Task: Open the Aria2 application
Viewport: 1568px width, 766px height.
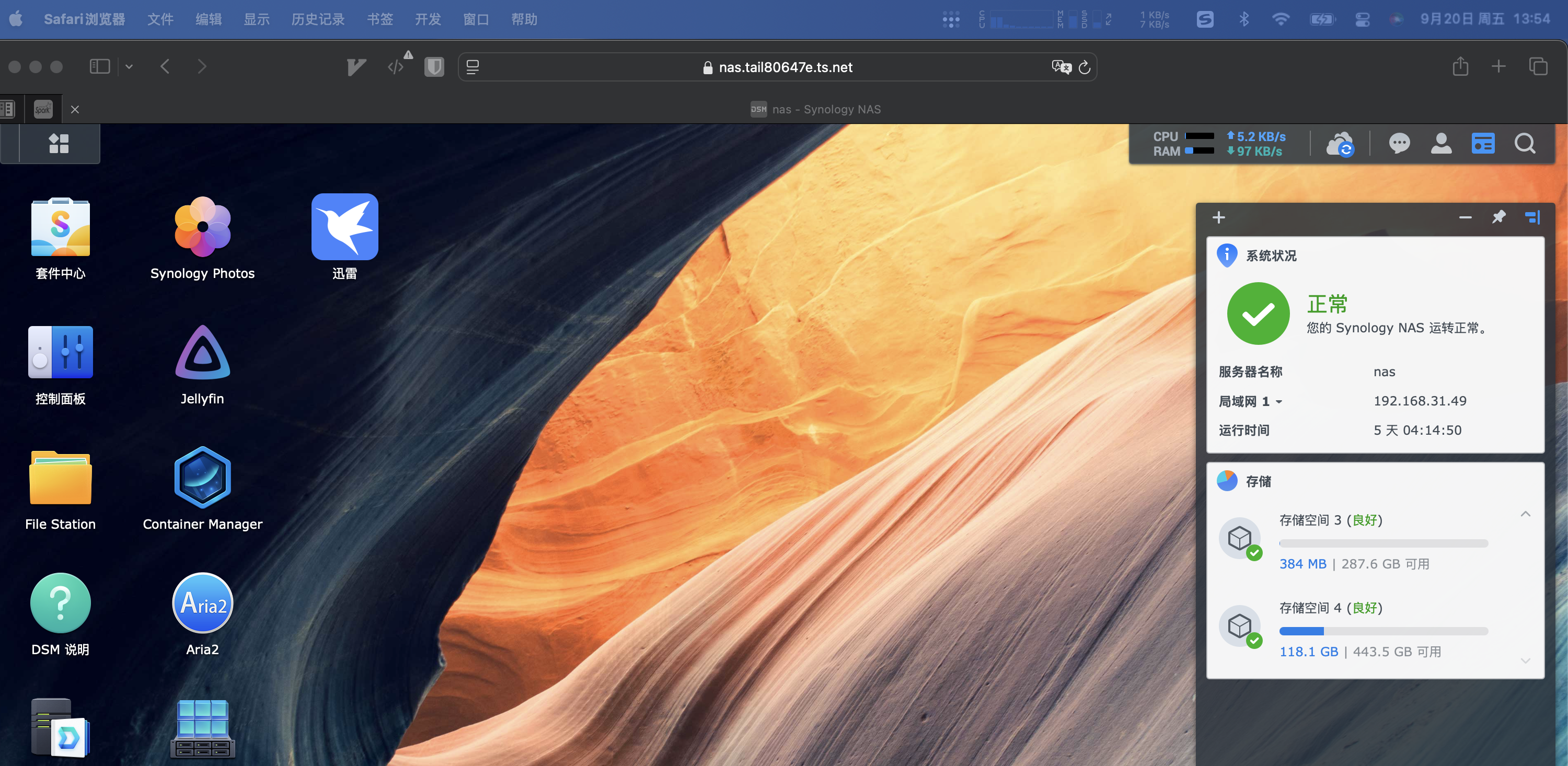Action: click(x=202, y=604)
